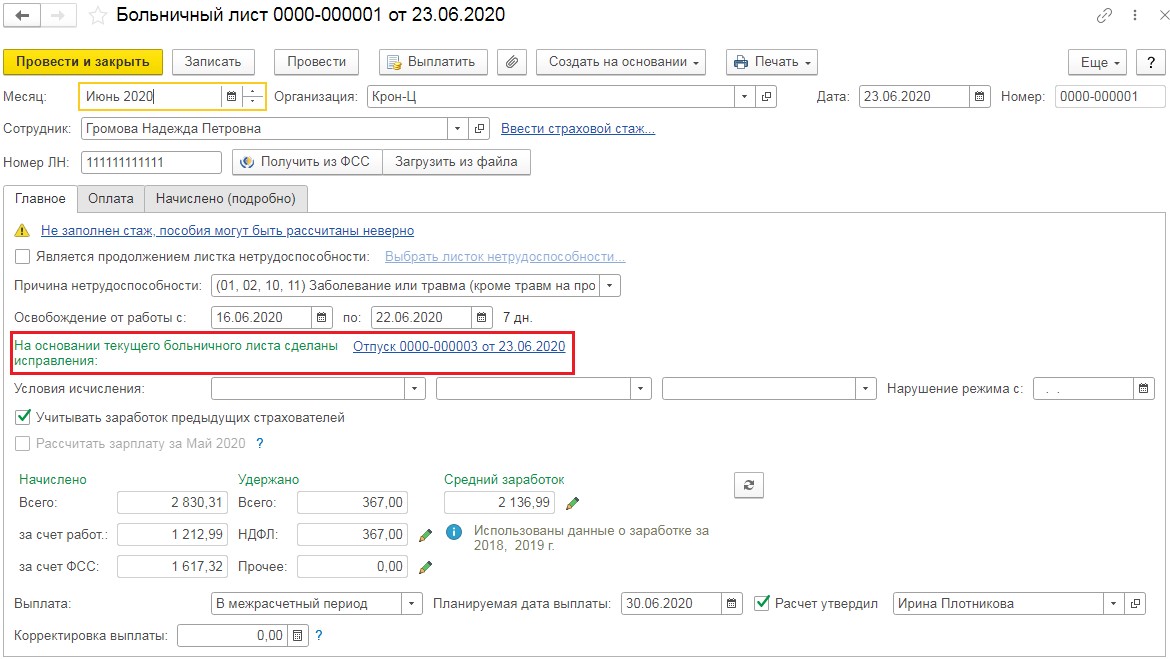Open calculator for Корректировка выплаты field
Viewport: 1170px width, 659px height.
tap(296, 635)
